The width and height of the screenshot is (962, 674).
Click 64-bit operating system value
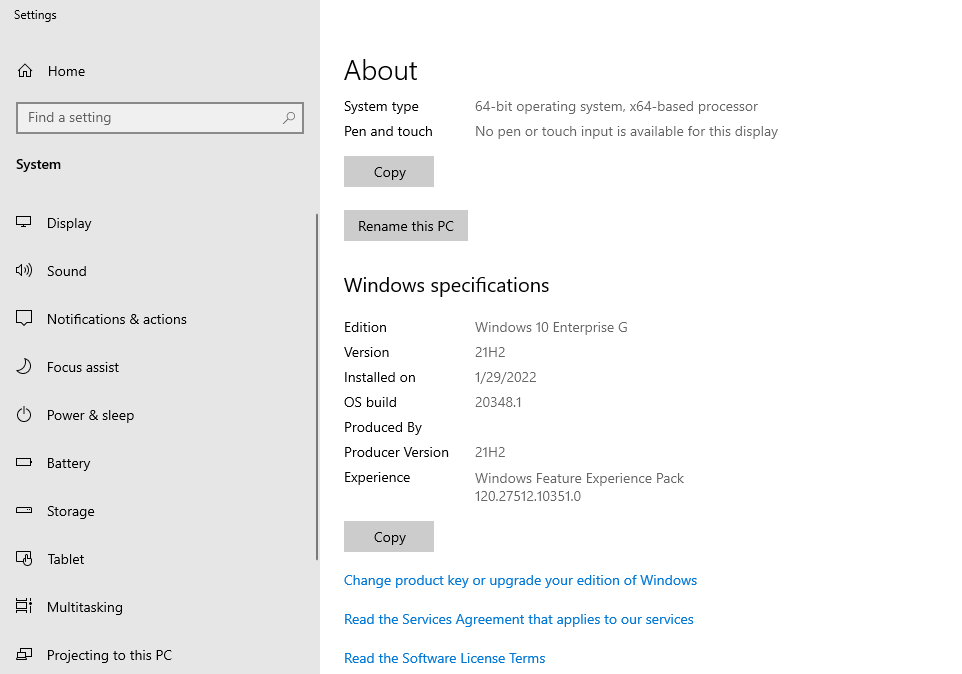point(616,106)
